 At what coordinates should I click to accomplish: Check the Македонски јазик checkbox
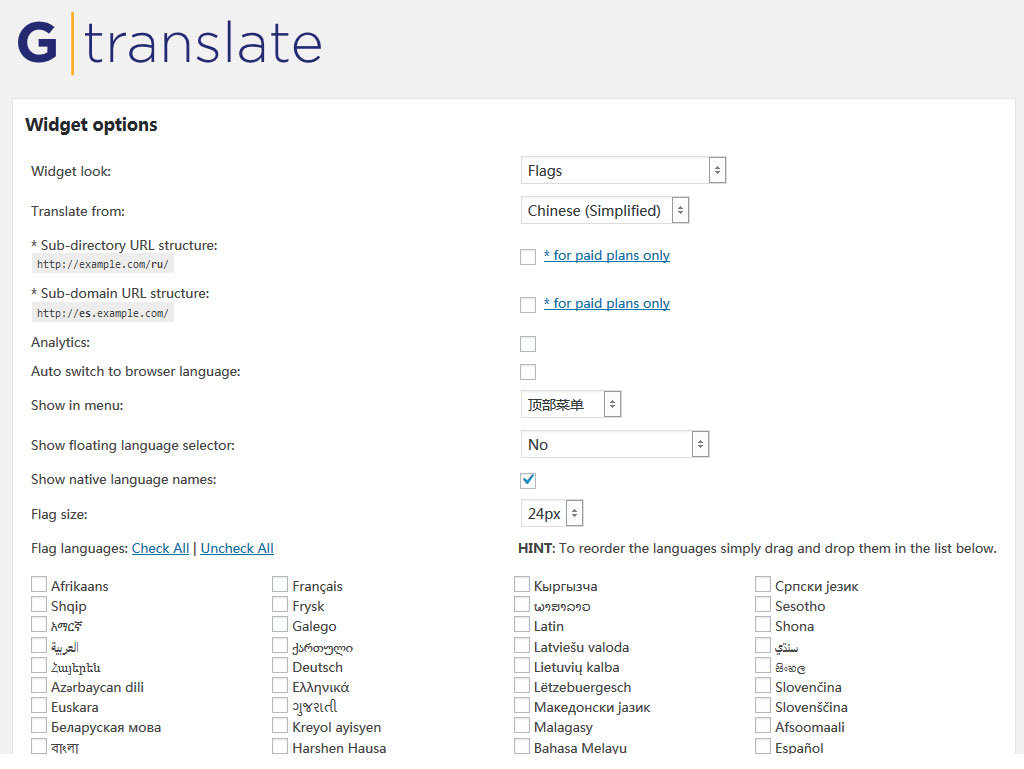pyautogui.click(x=522, y=706)
